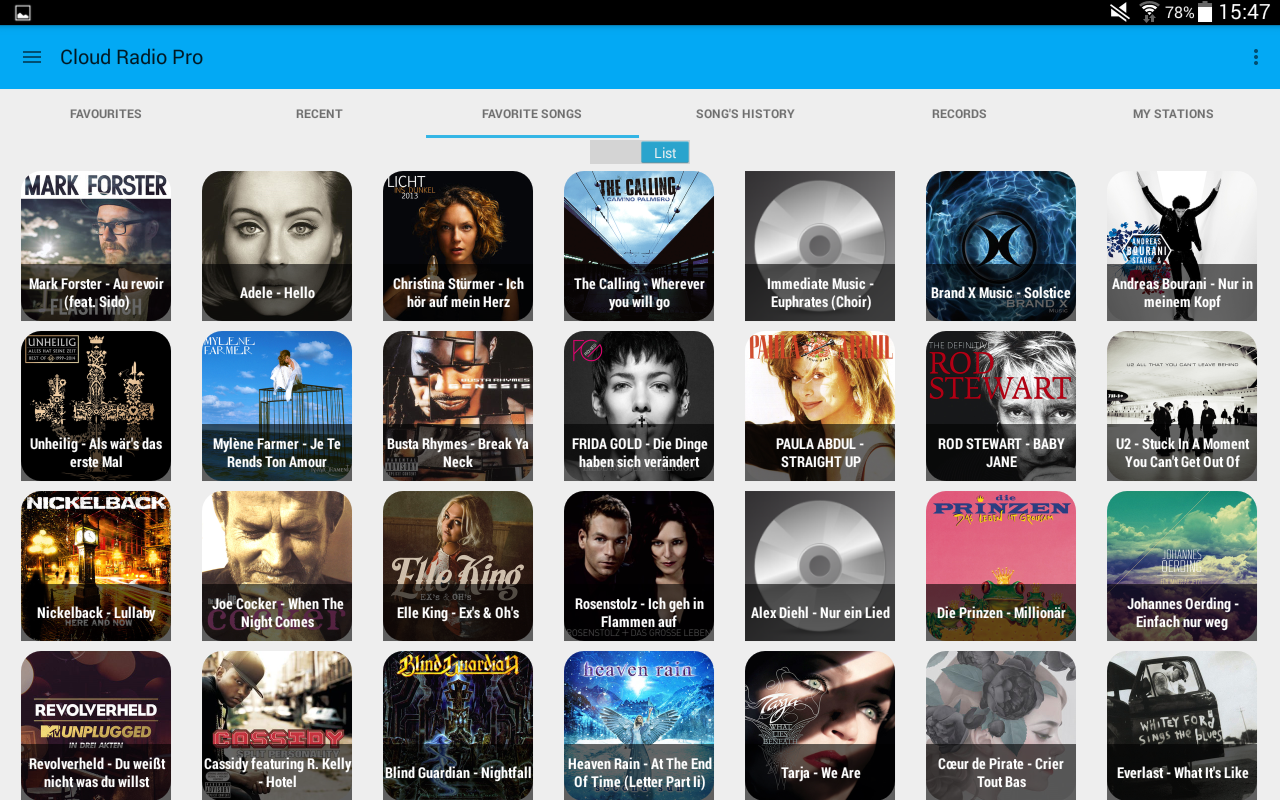Open the three-dot overflow menu
The width and height of the screenshot is (1280, 800).
click(x=1255, y=57)
